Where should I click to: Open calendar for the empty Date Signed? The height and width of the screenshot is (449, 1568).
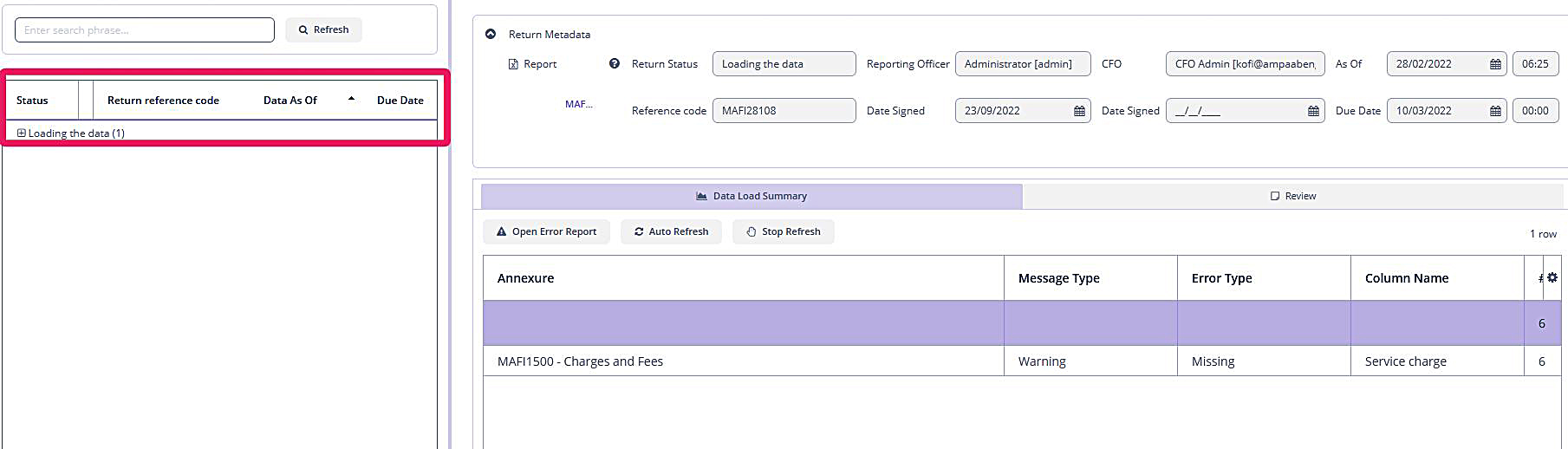1313,111
